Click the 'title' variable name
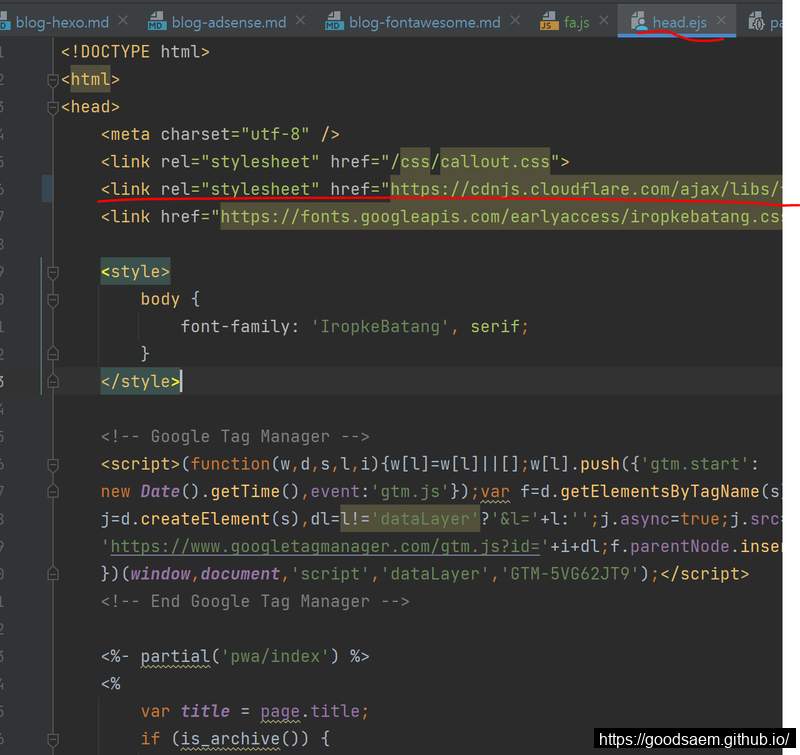Image resolution: width=800 pixels, height=755 pixels. [x=205, y=712]
